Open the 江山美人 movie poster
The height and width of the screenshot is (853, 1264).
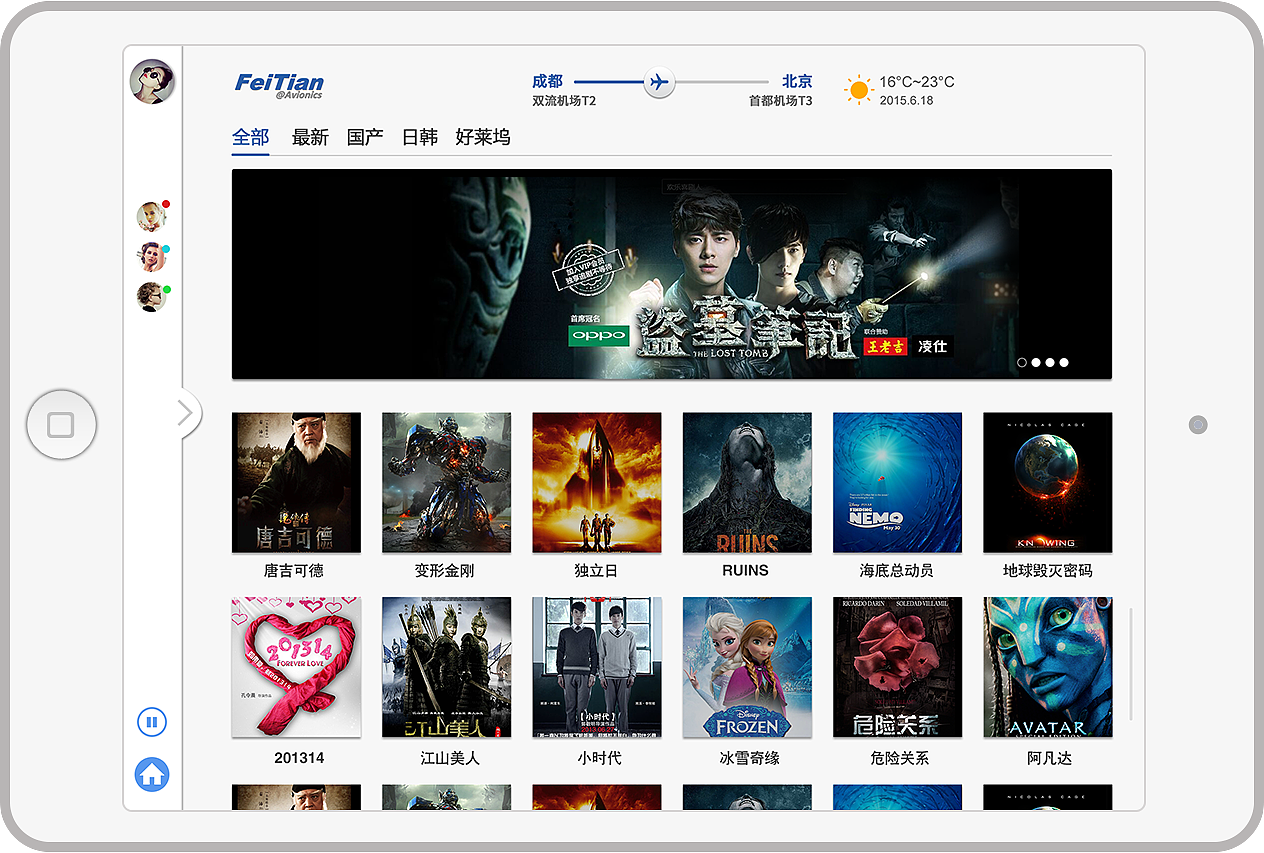446,667
